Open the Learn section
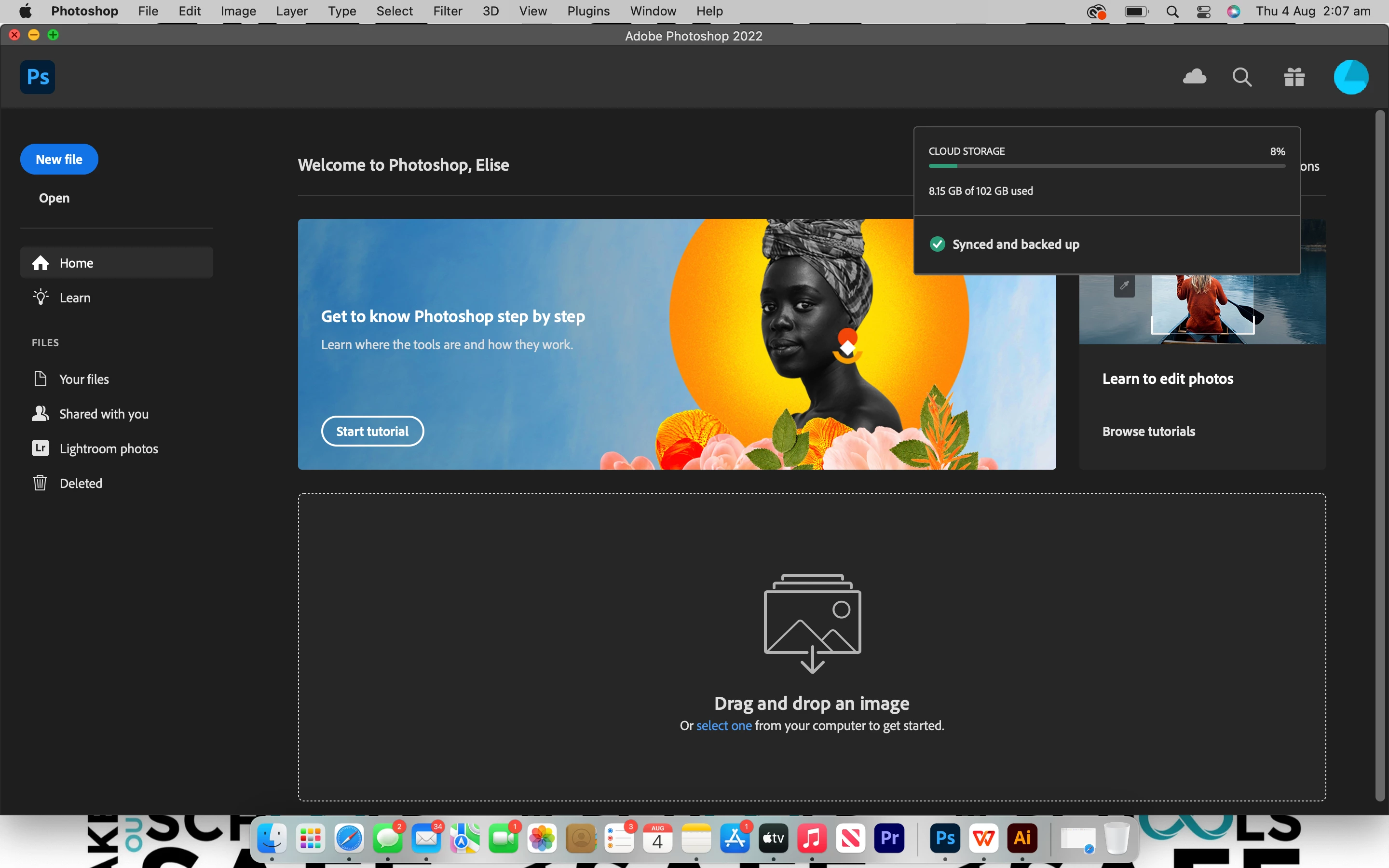The image size is (1389, 868). (x=75, y=298)
